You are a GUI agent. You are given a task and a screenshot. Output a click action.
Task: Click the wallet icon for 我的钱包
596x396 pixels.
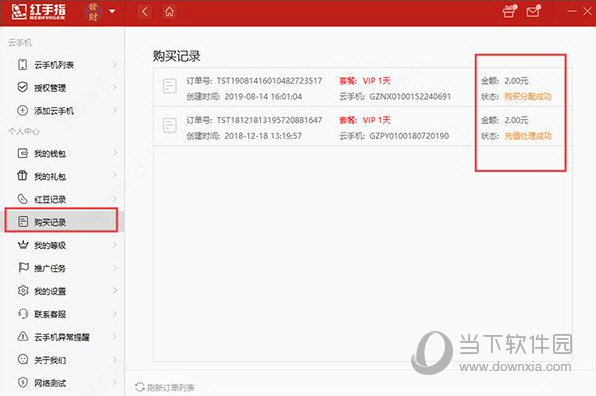point(23,153)
